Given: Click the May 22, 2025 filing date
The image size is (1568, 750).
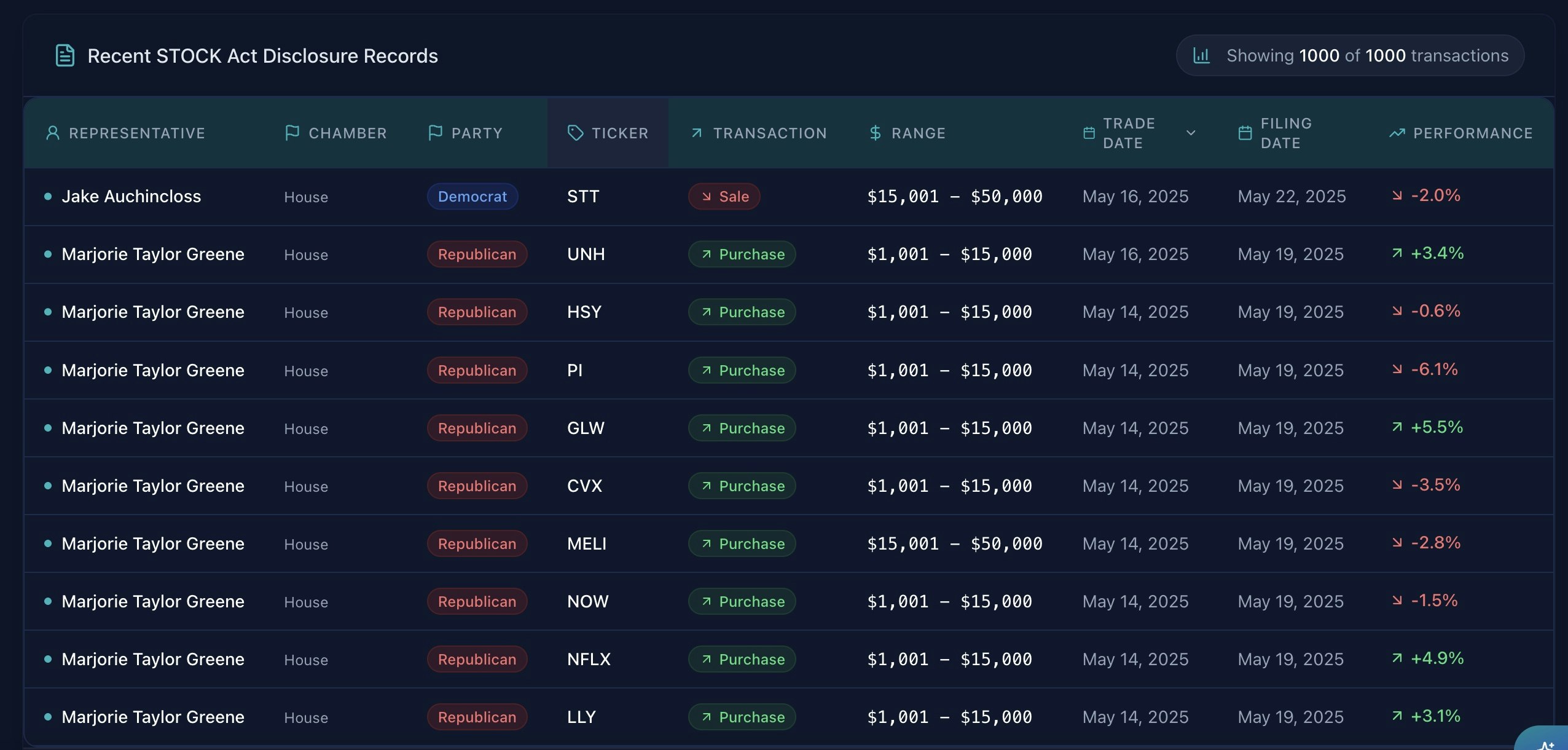Looking at the screenshot, I should [x=1292, y=197].
